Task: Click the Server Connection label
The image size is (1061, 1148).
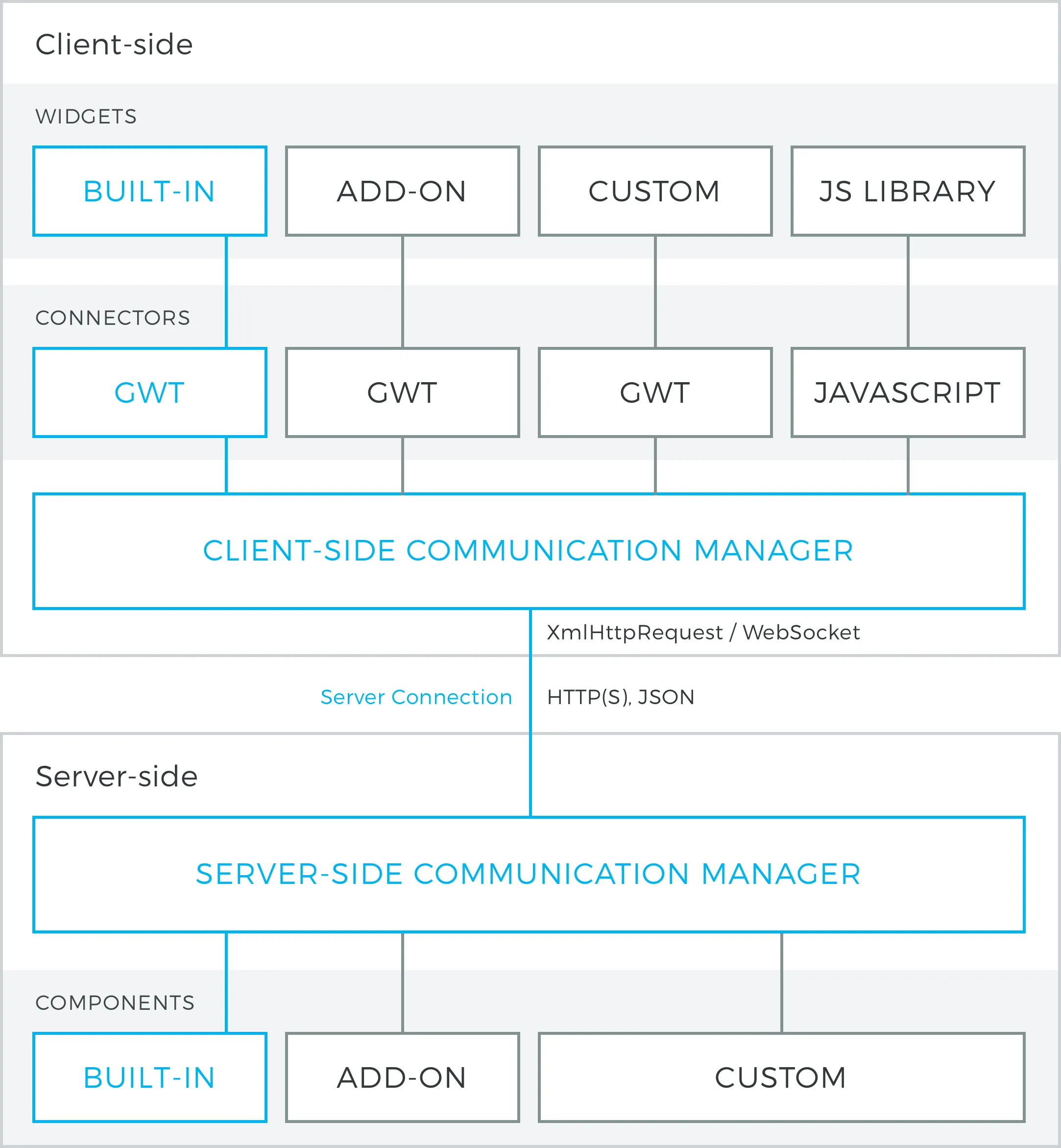Action: pyautogui.click(x=416, y=697)
